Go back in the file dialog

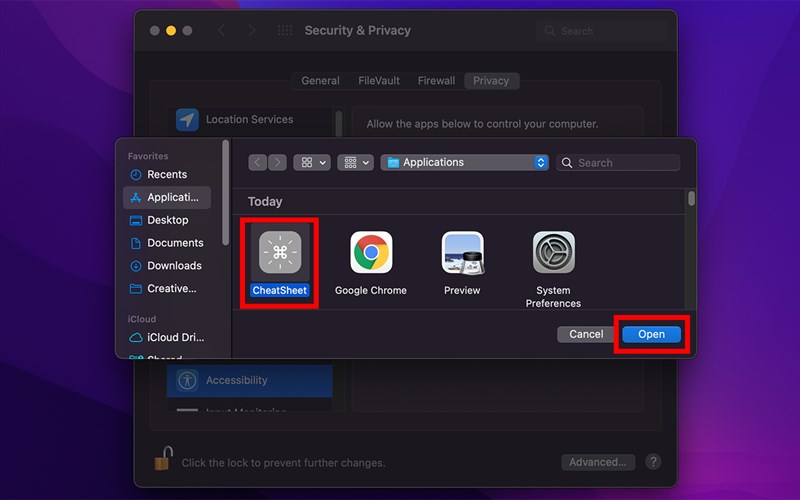tap(258, 163)
